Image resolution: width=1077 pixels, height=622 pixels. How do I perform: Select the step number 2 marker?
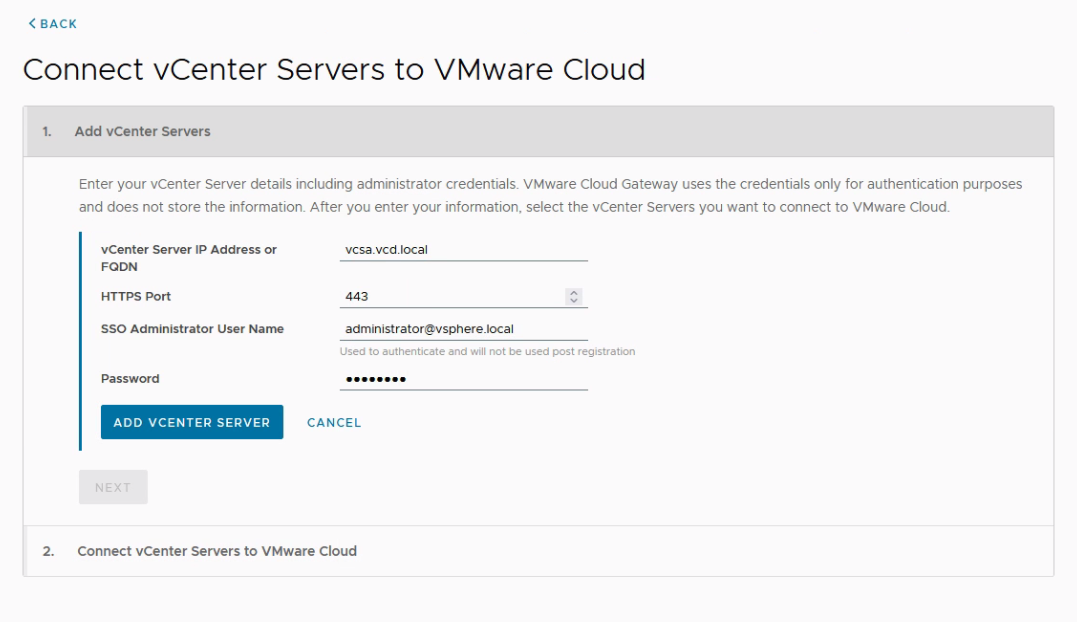(48, 551)
